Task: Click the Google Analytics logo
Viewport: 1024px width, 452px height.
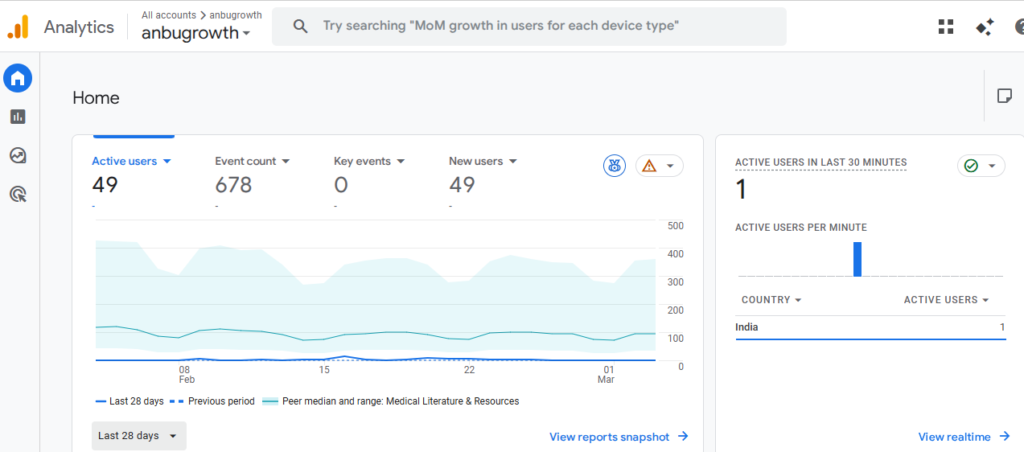Action: pyautogui.click(x=18, y=27)
